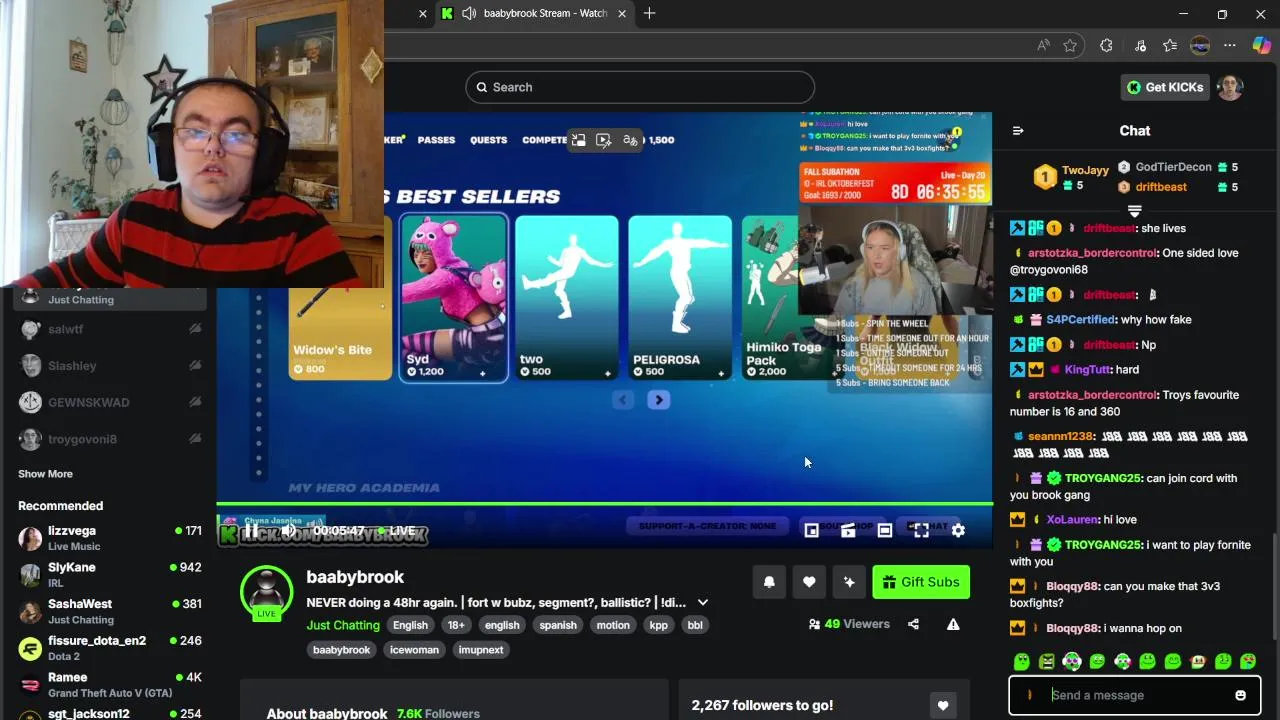This screenshot has width=1280, height=720.
Task: Open Ramee recommended channel
Action: point(108,685)
